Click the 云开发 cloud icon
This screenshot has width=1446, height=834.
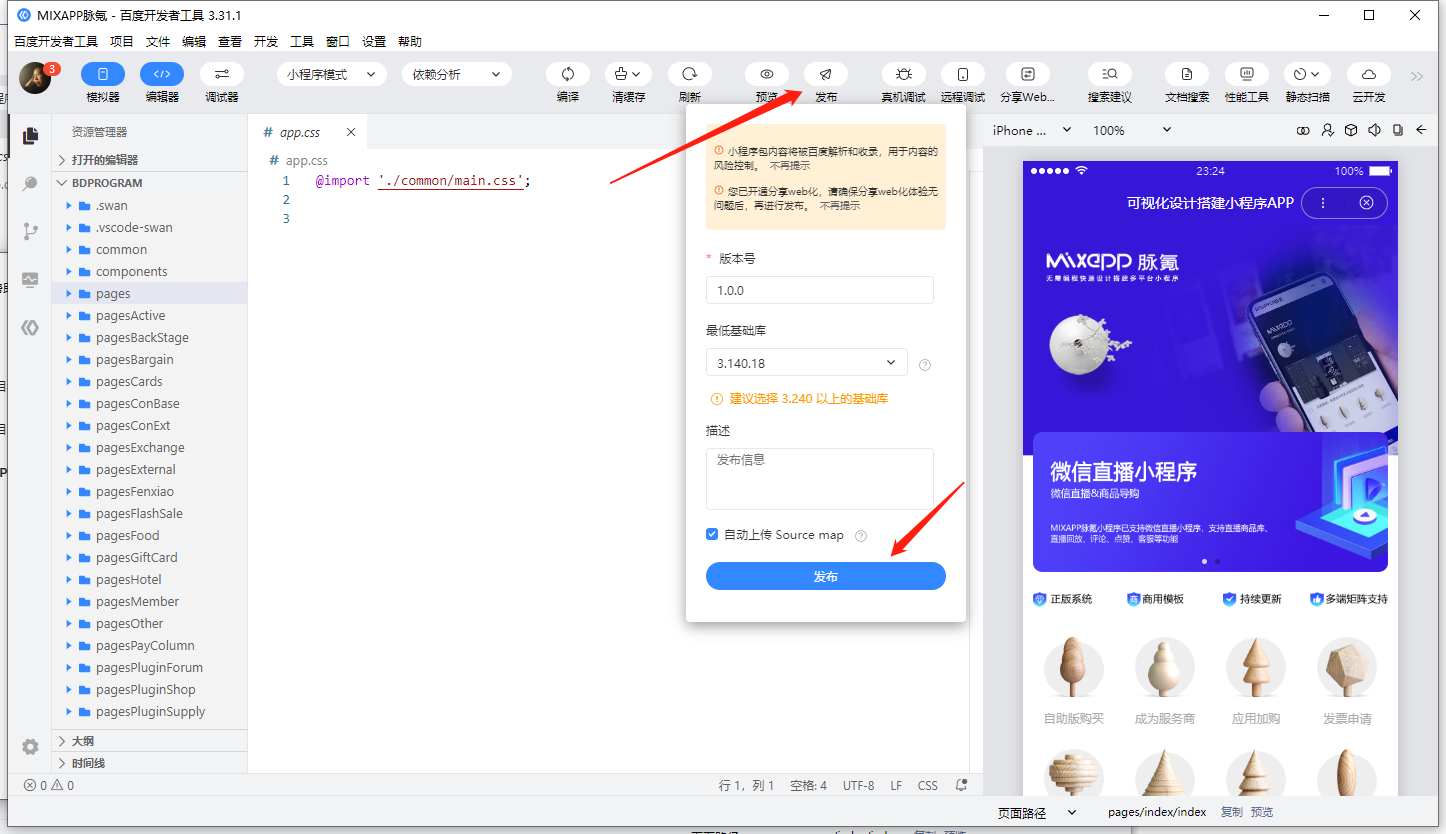[1369, 74]
